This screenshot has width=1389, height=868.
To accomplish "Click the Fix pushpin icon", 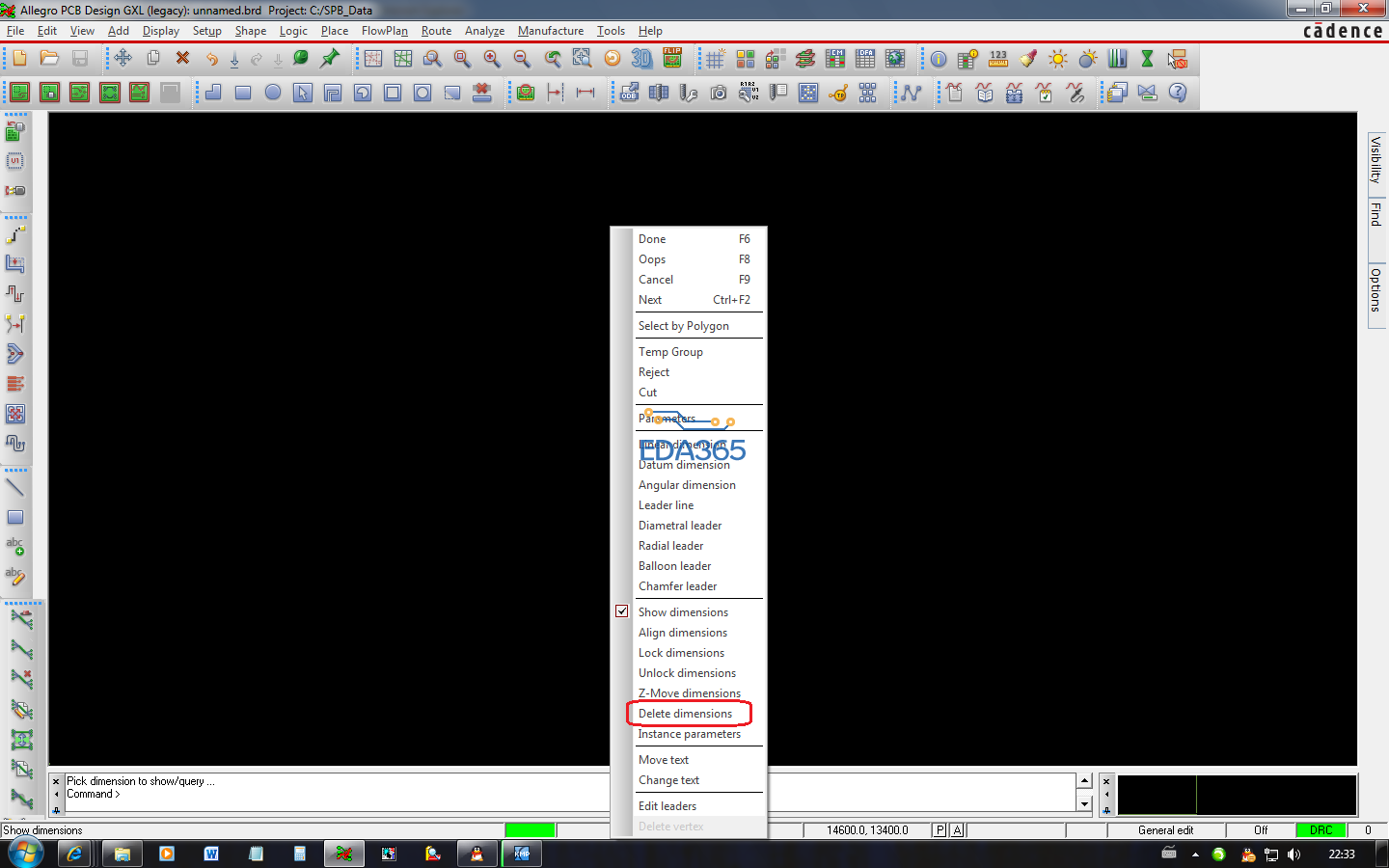I will pyautogui.click(x=331, y=59).
